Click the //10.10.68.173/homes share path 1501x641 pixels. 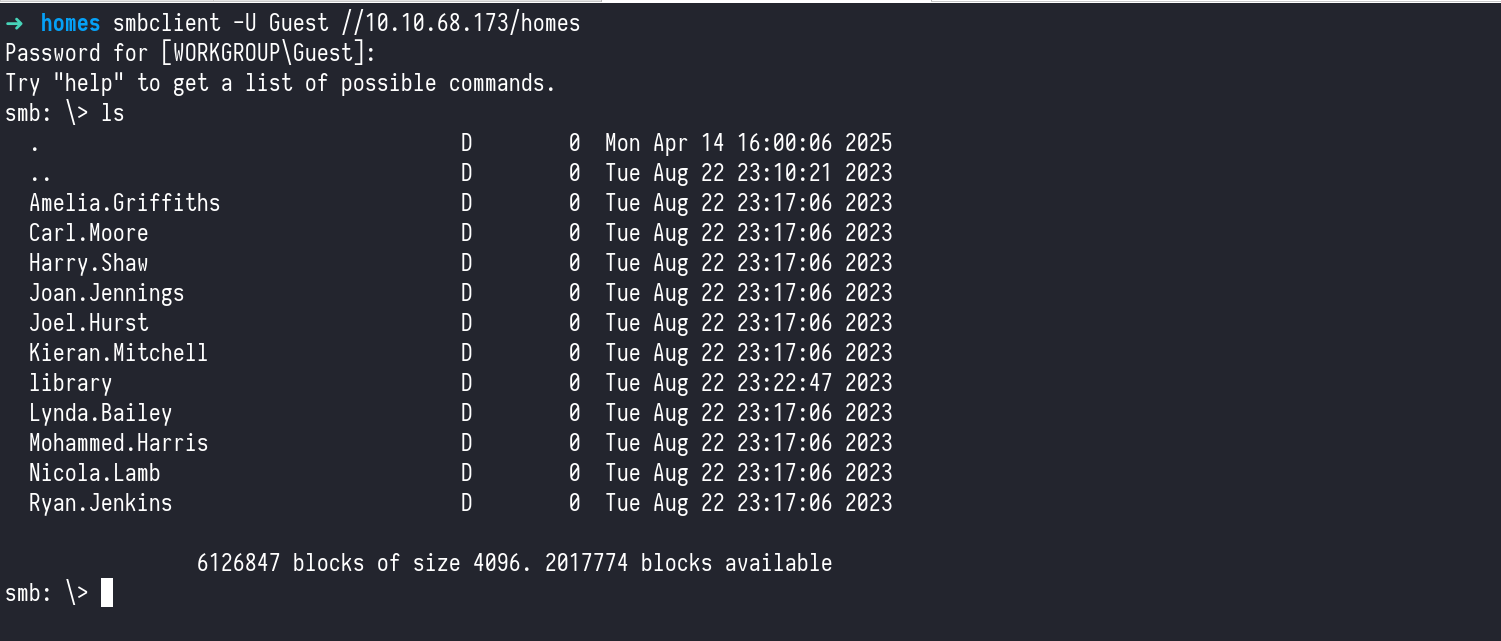coord(448,23)
